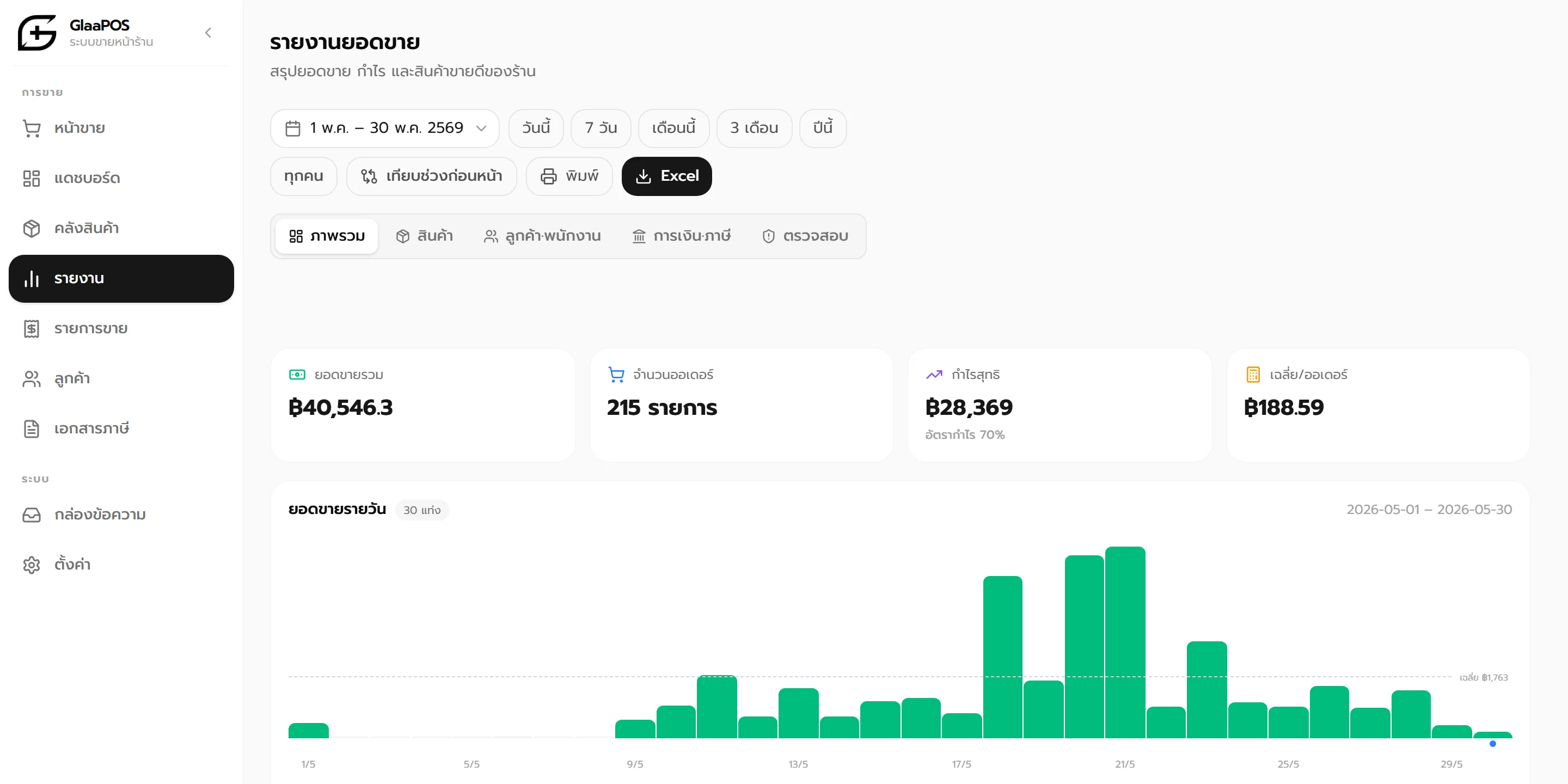Switch to the การเงิน·ภาษี tab
Viewport: 1568px width, 784px height.
pos(682,236)
